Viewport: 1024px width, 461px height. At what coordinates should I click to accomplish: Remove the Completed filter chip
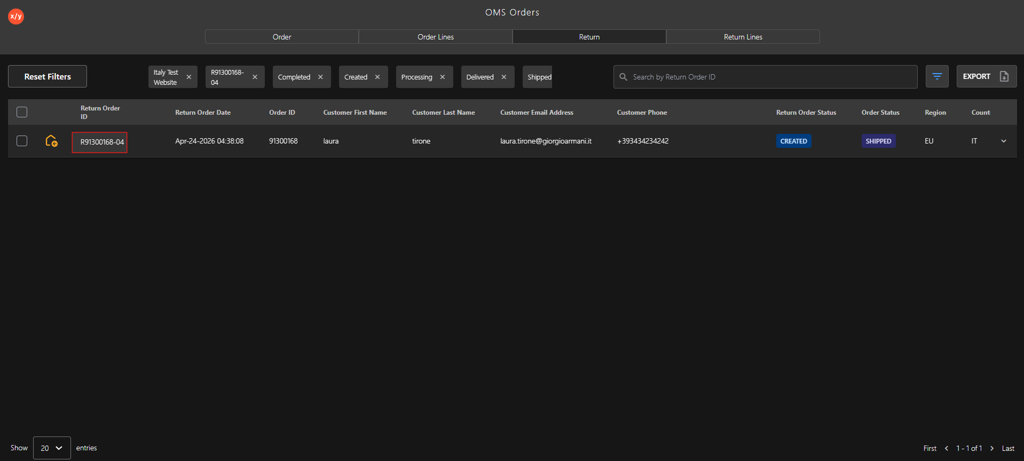pyautogui.click(x=320, y=77)
